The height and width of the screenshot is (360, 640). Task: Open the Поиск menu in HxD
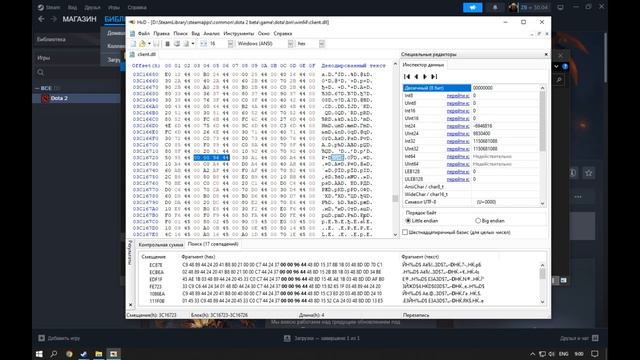pyautogui.click(x=180, y=33)
